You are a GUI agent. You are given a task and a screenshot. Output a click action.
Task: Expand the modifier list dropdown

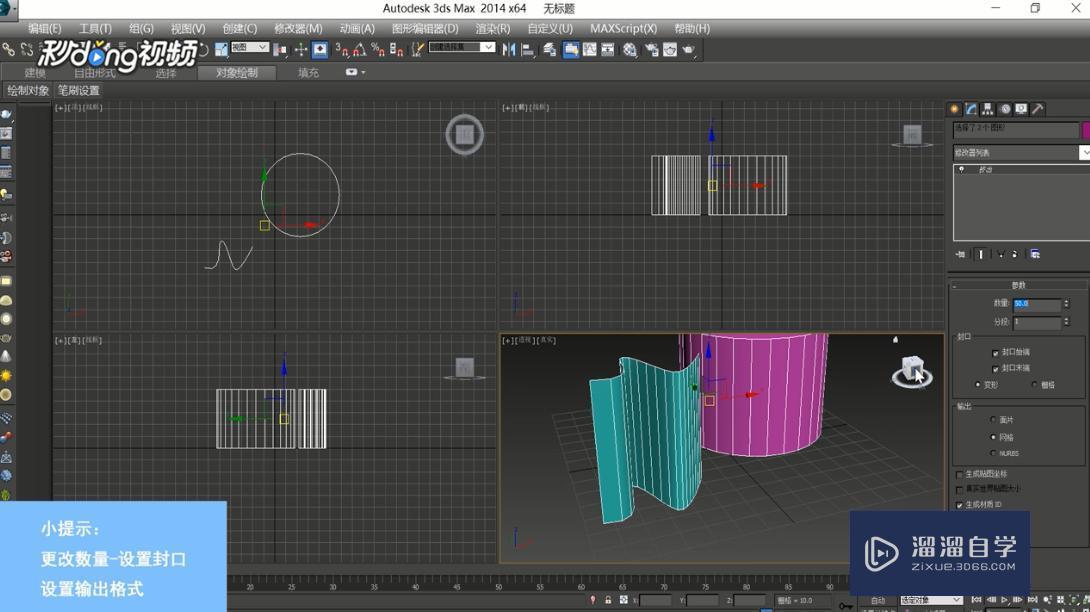(1084, 153)
